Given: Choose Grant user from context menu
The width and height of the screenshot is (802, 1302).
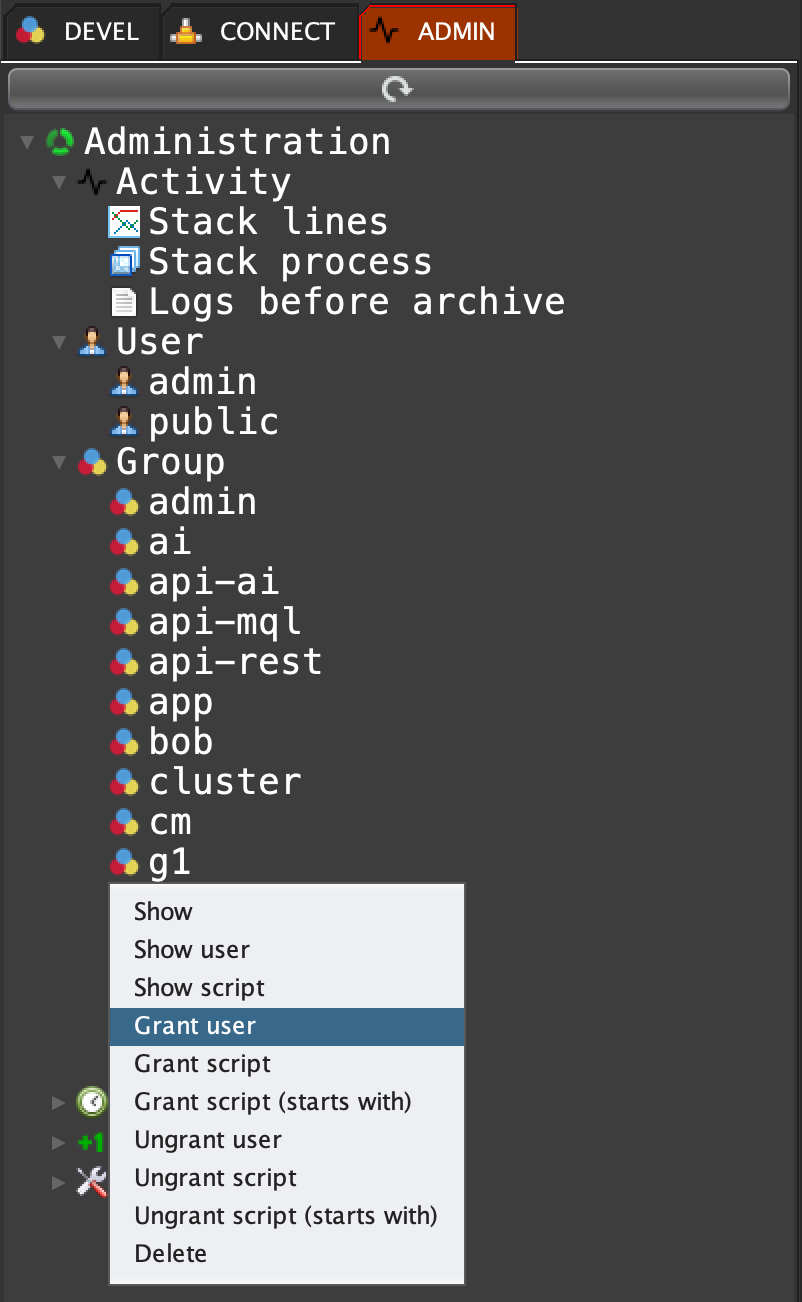Looking at the screenshot, I should click(x=195, y=1026).
